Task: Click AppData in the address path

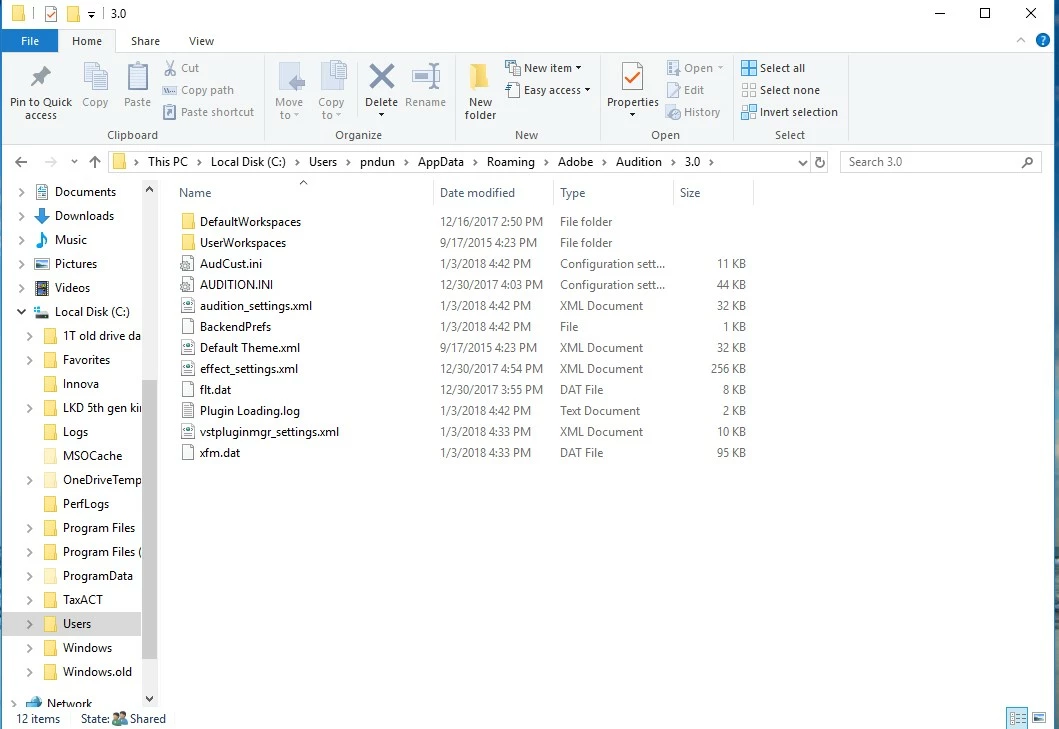Action: tap(441, 162)
